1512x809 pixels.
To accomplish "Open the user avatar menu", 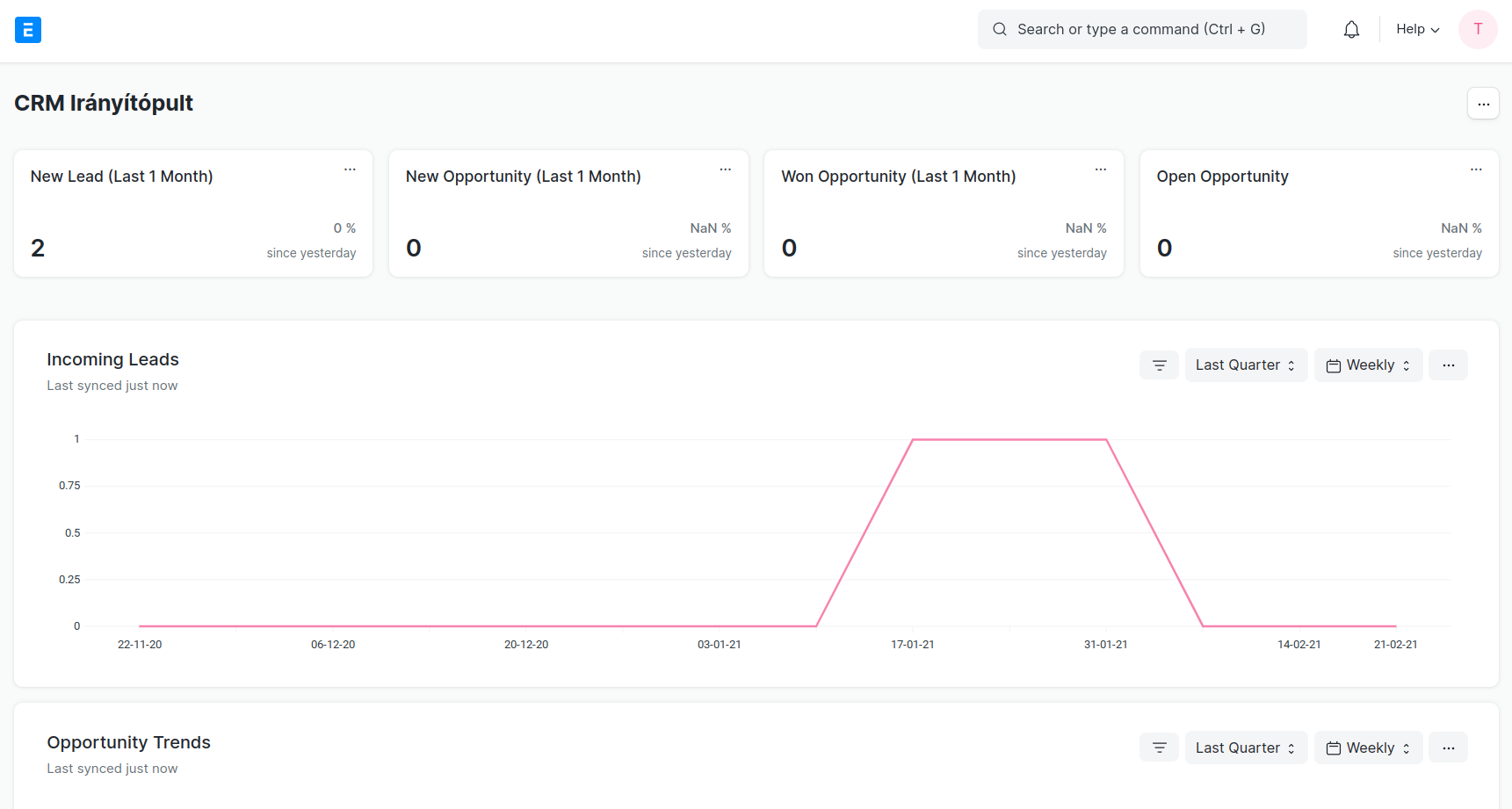I will [1478, 30].
